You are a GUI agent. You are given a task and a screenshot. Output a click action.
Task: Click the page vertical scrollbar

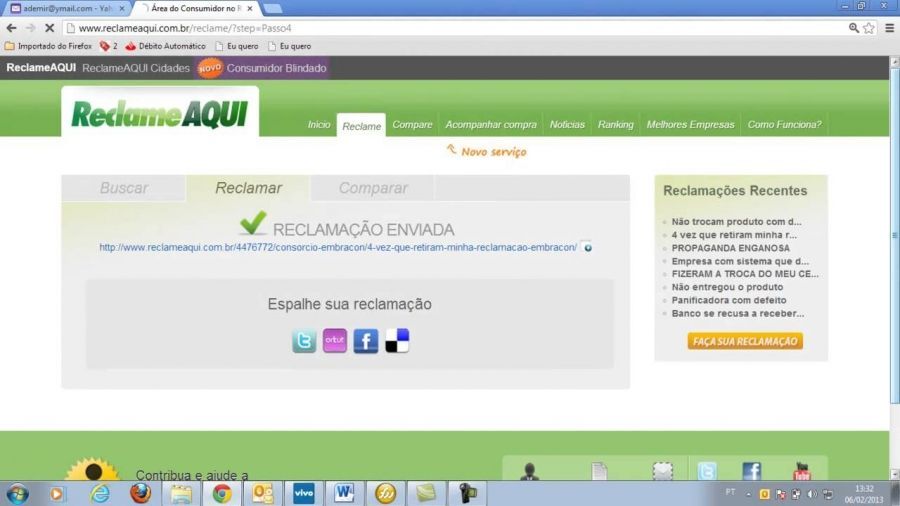point(894,235)
